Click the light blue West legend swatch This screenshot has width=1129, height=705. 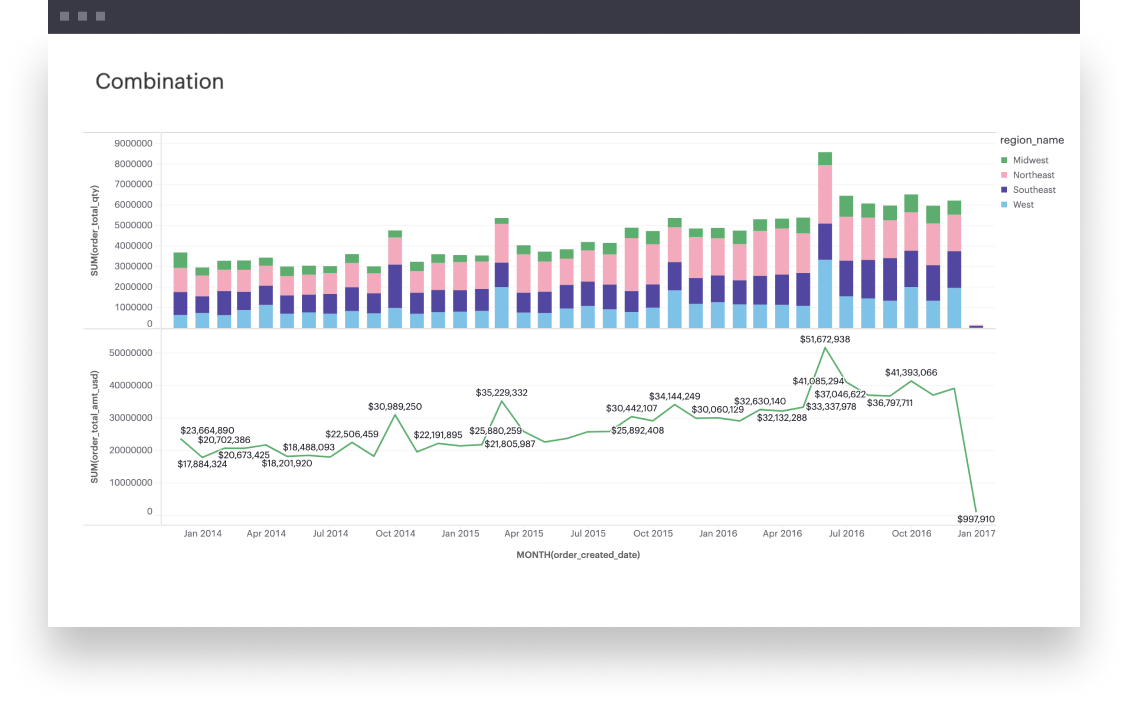1004,205
